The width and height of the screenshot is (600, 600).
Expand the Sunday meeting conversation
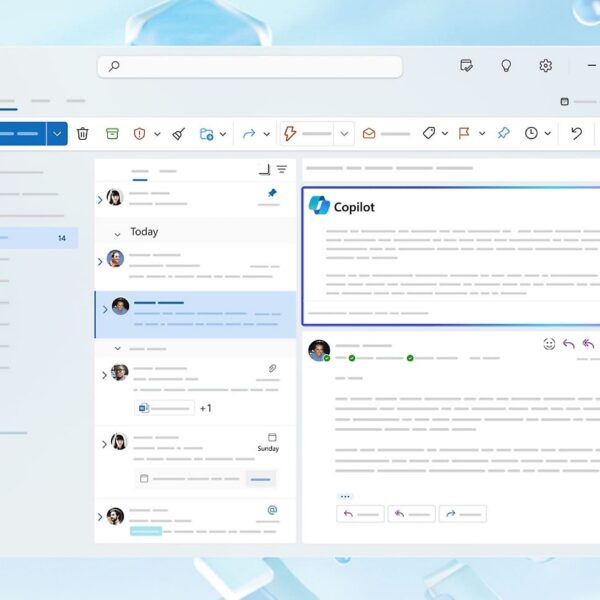(104, 444)
